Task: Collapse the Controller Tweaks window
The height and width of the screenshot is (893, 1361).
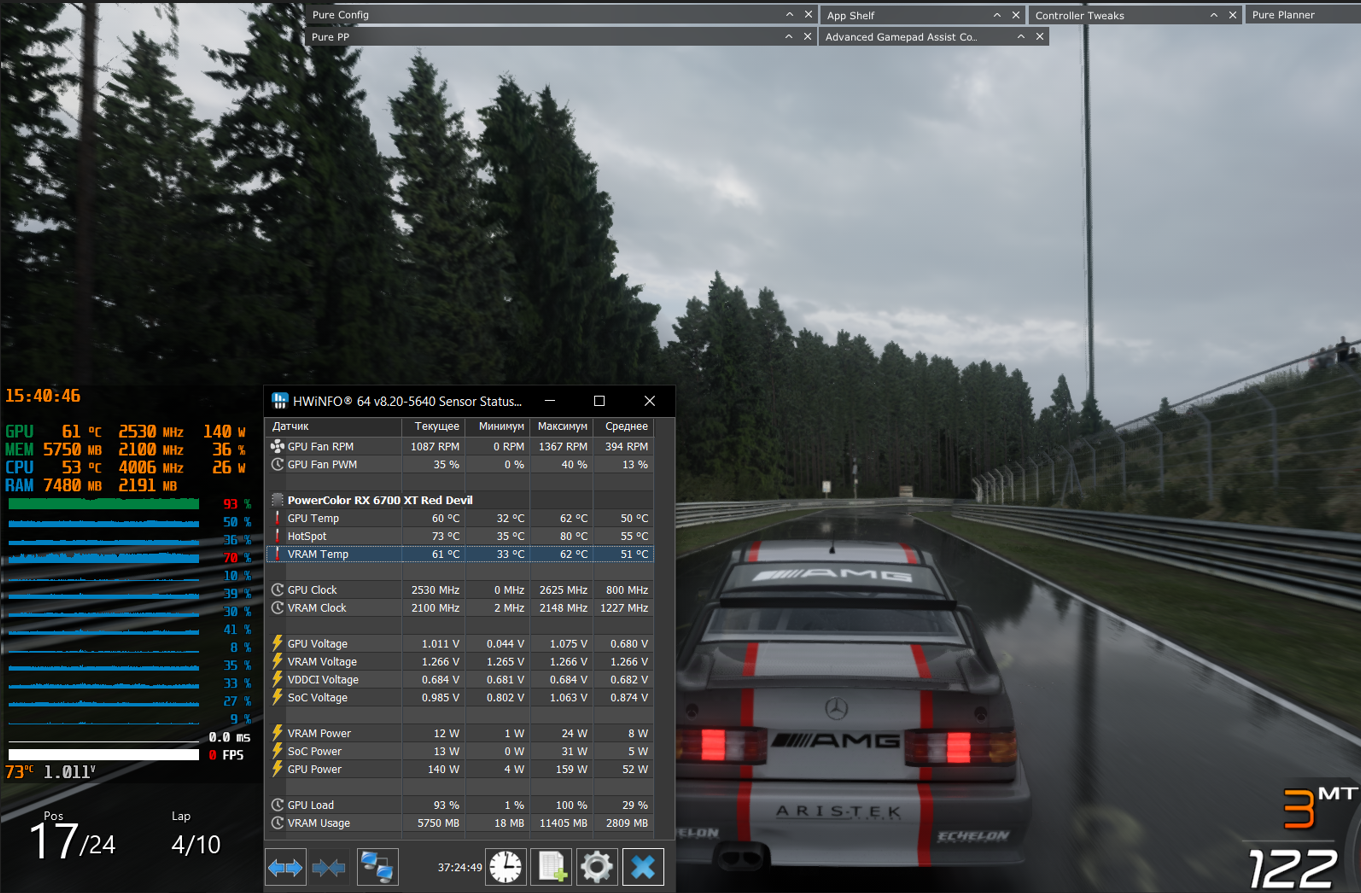Action: click(x=1214, y=15)
